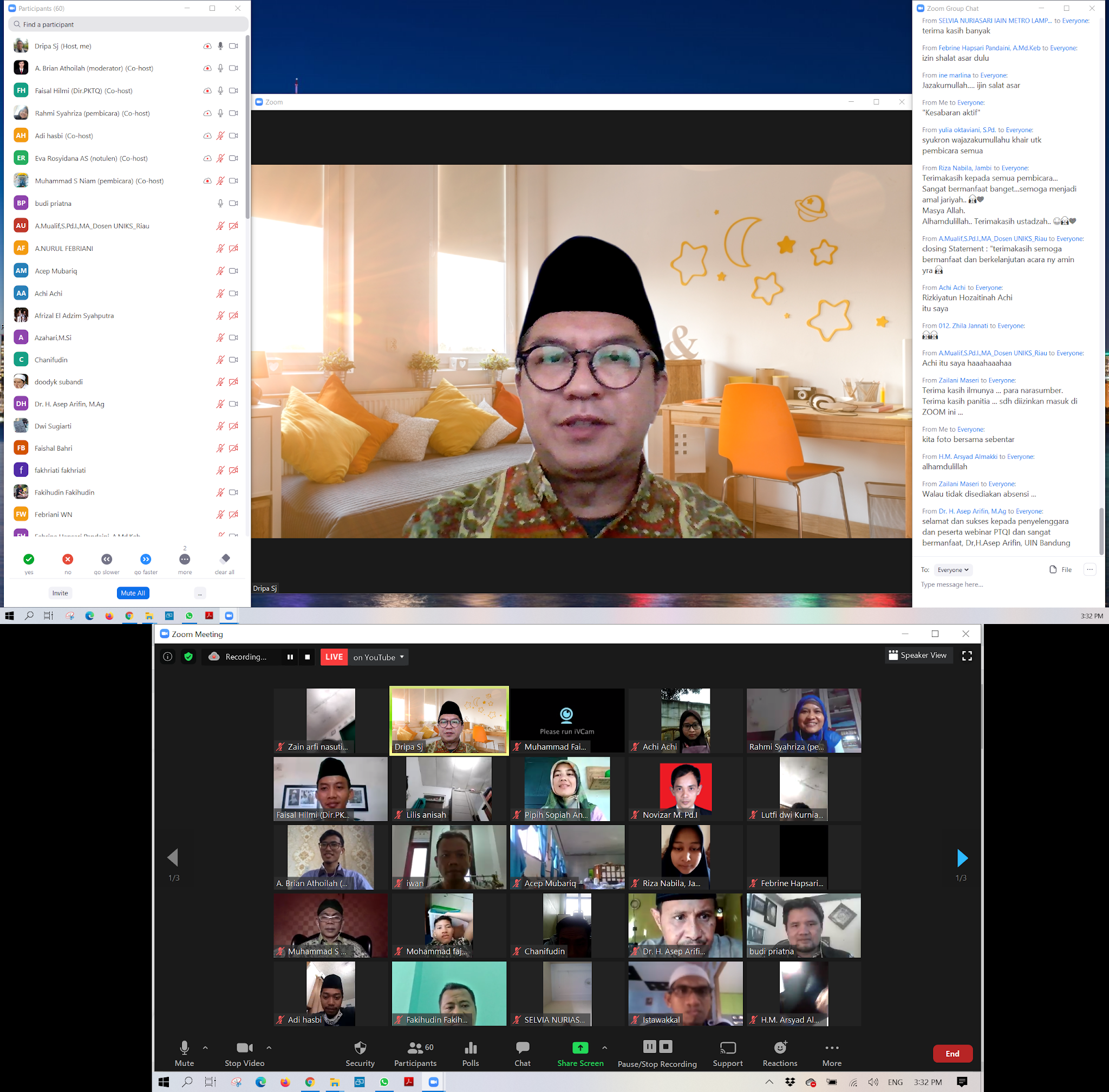Enter full screen mode icon
1109x1092 pixels.
pos(967,656)
